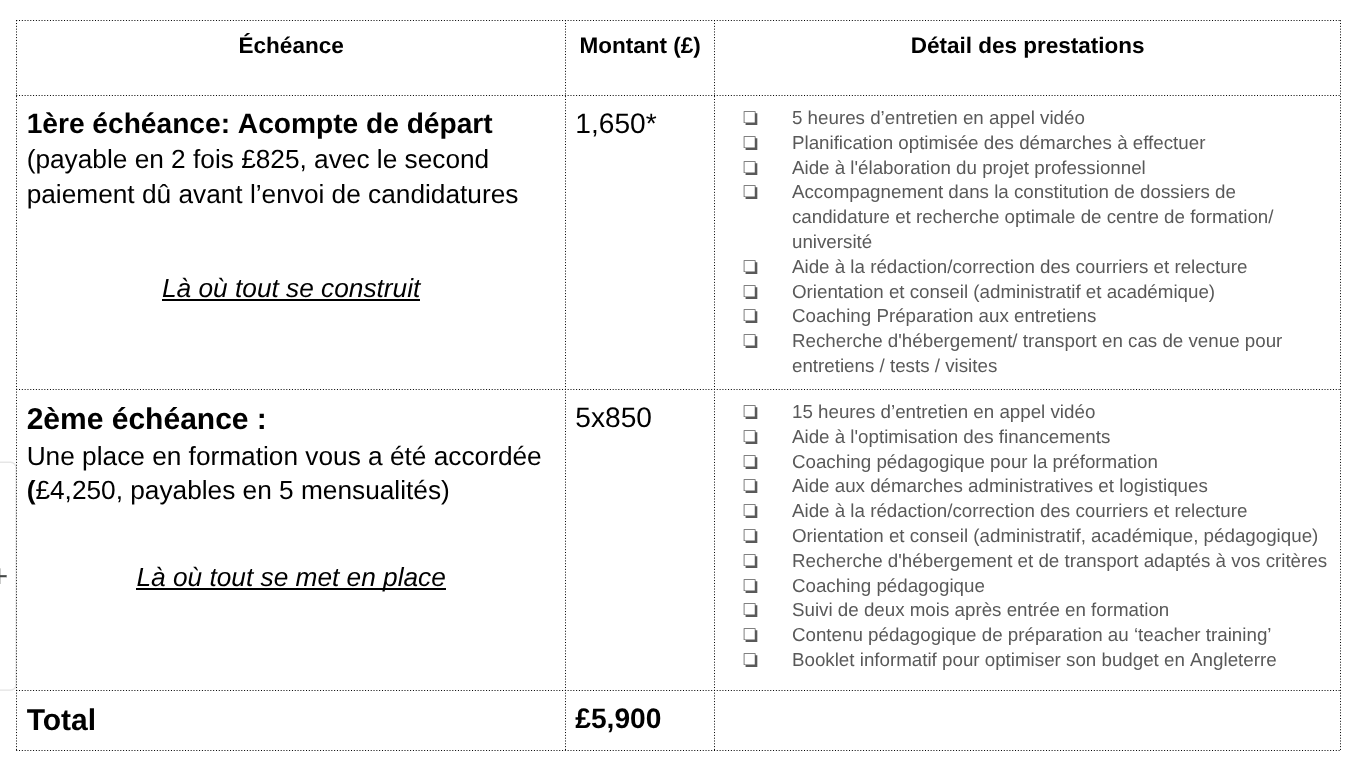This screenshot has width=1349, height=765.
Task: Check the box beside "5 heures d'entretien en appel vidéo"
Action: [x=750, y=118]
